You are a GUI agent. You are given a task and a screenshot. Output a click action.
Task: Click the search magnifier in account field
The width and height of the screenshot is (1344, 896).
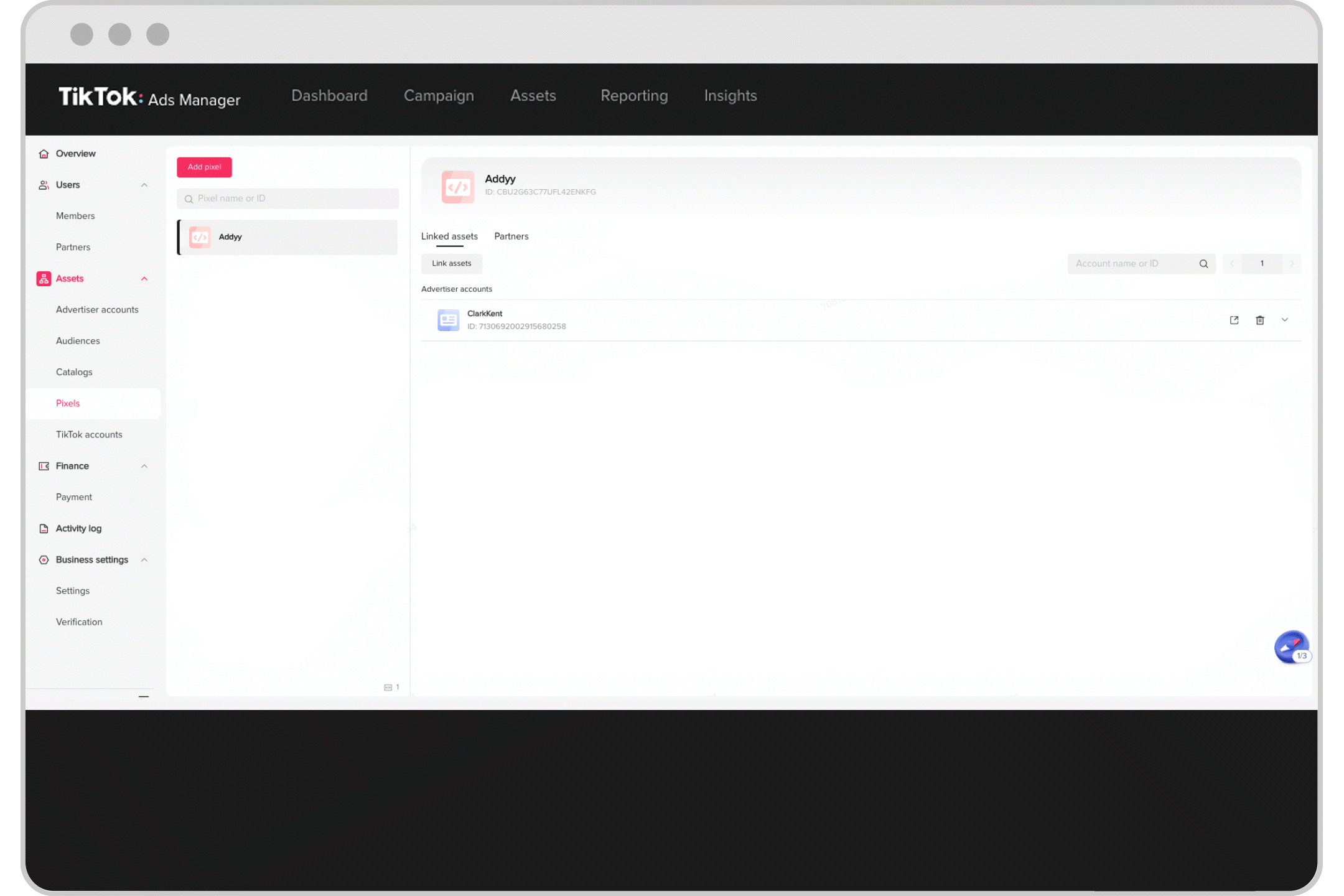[x=1203, y=264]
